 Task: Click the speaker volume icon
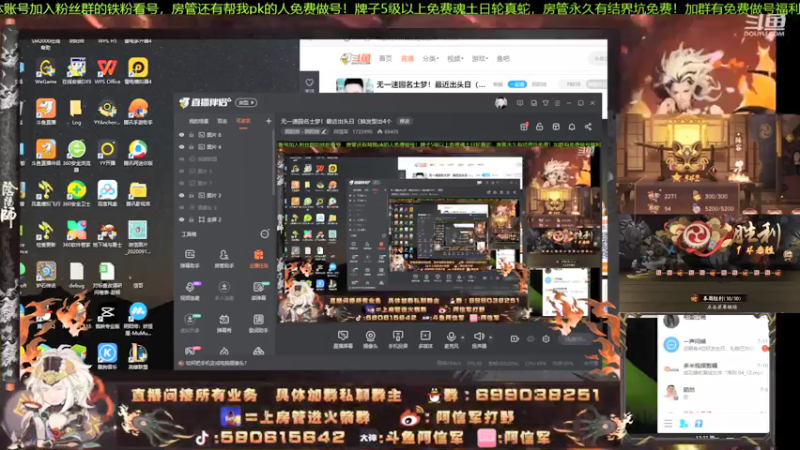[479, 337]
